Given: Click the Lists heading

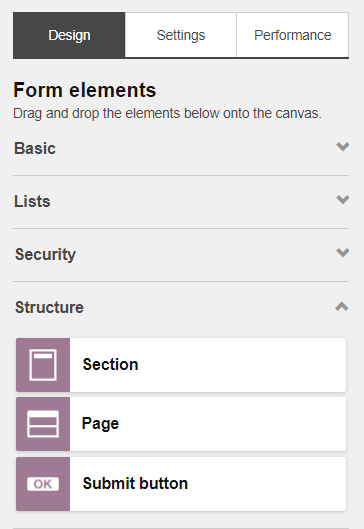Looking at the screenshot, I should coord(32,201).
